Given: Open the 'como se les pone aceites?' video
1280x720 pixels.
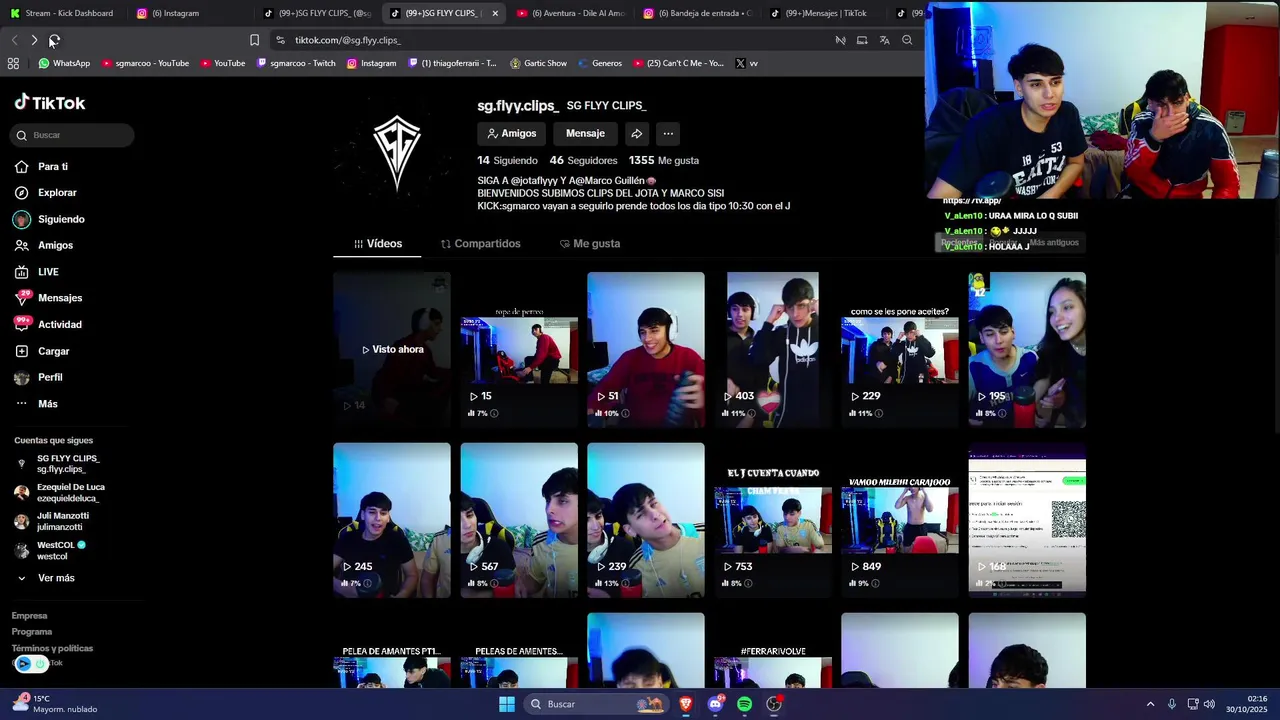Looking at the screenshot, I should pyautogui.click(x=900, y=349).
